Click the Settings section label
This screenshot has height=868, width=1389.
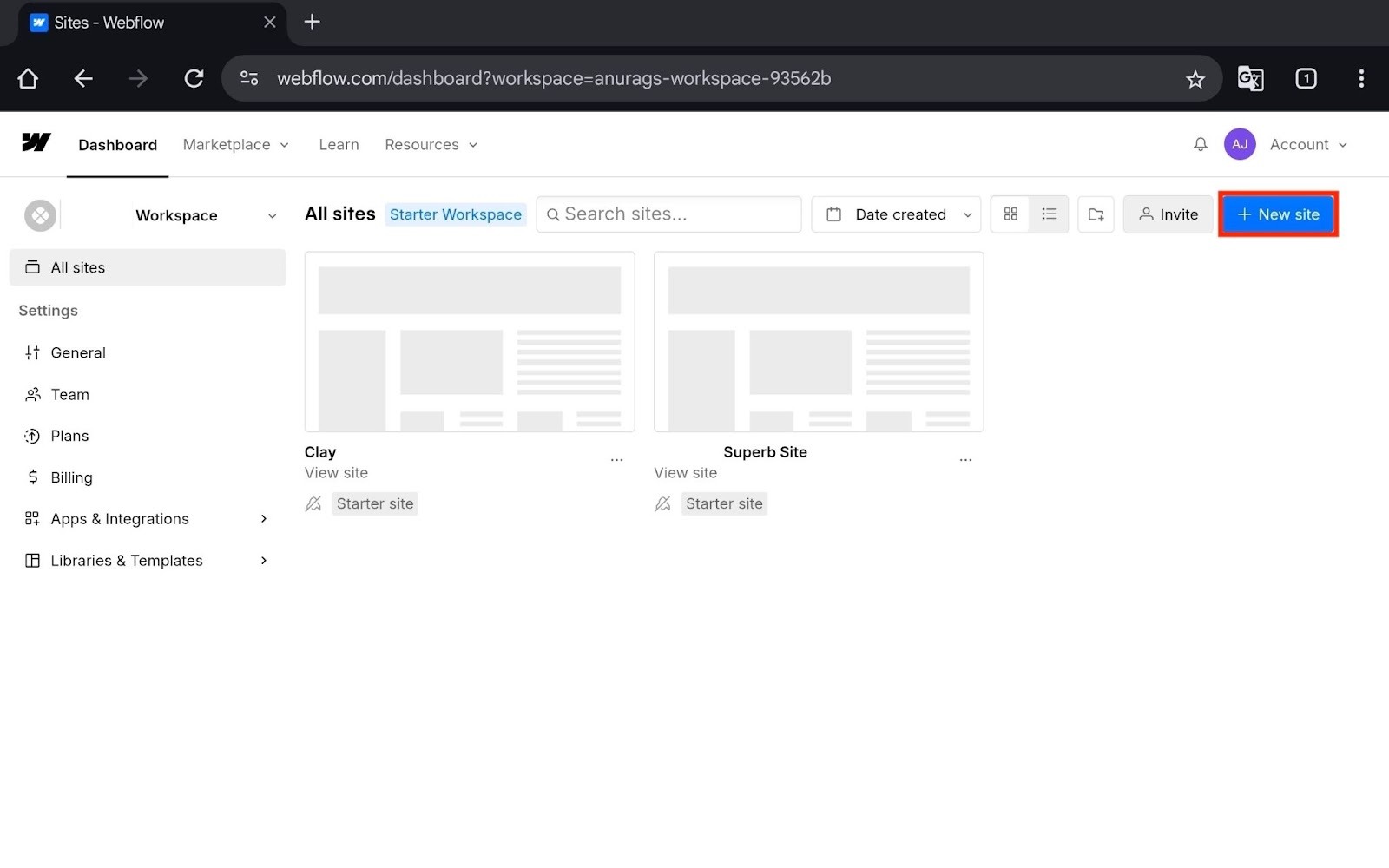[x=48, y=311]
